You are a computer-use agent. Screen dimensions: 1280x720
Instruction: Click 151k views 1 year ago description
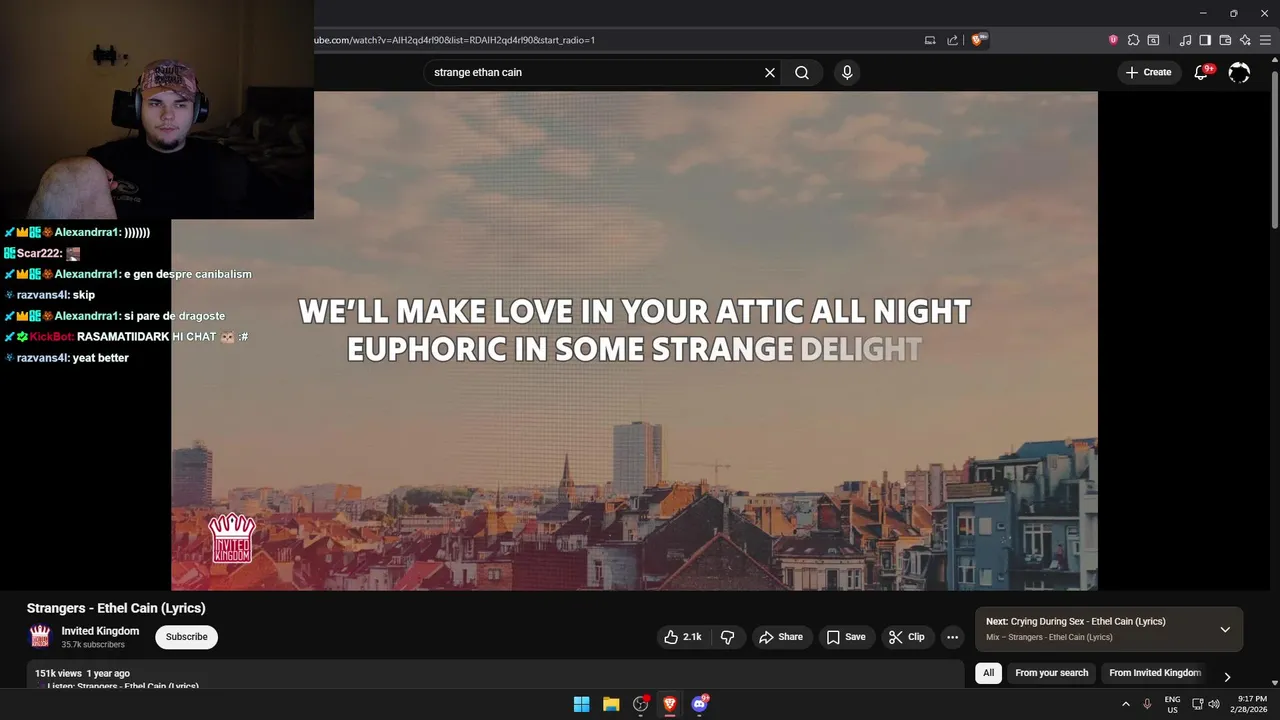click(x=82, y=673)
